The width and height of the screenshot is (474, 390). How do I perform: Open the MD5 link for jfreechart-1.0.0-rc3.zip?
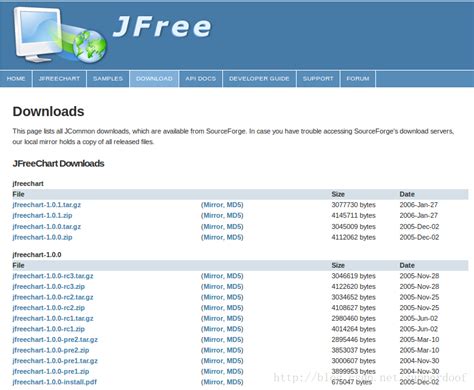pos(234,287)
